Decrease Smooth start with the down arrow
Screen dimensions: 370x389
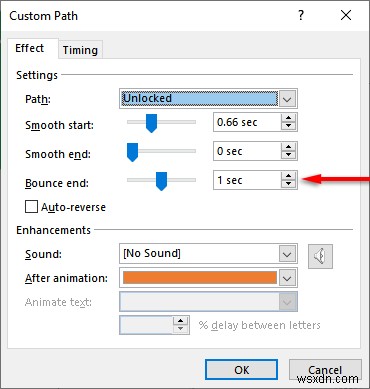tap(288, 126)
